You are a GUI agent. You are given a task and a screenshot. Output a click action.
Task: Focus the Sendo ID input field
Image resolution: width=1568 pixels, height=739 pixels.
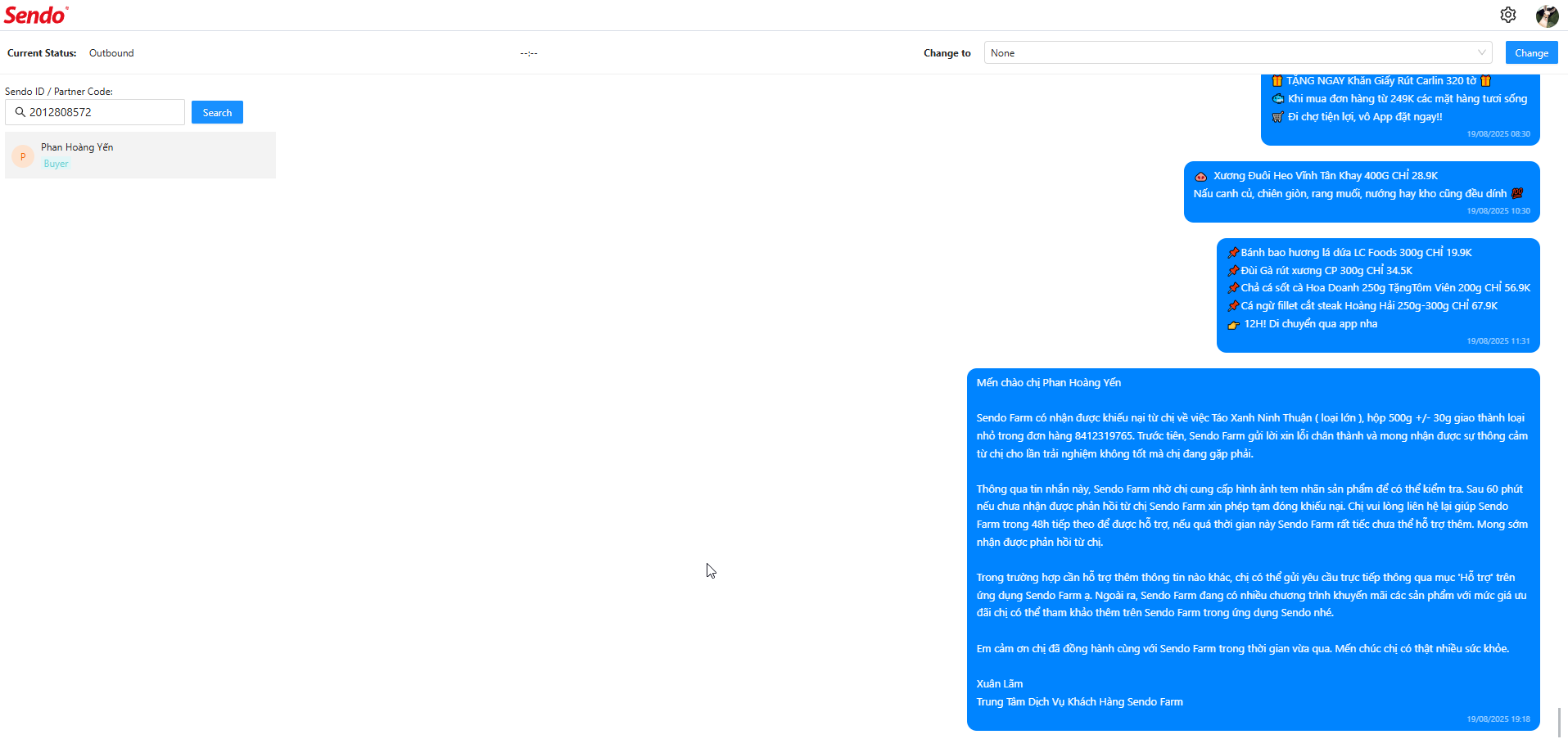click(95, 112)
